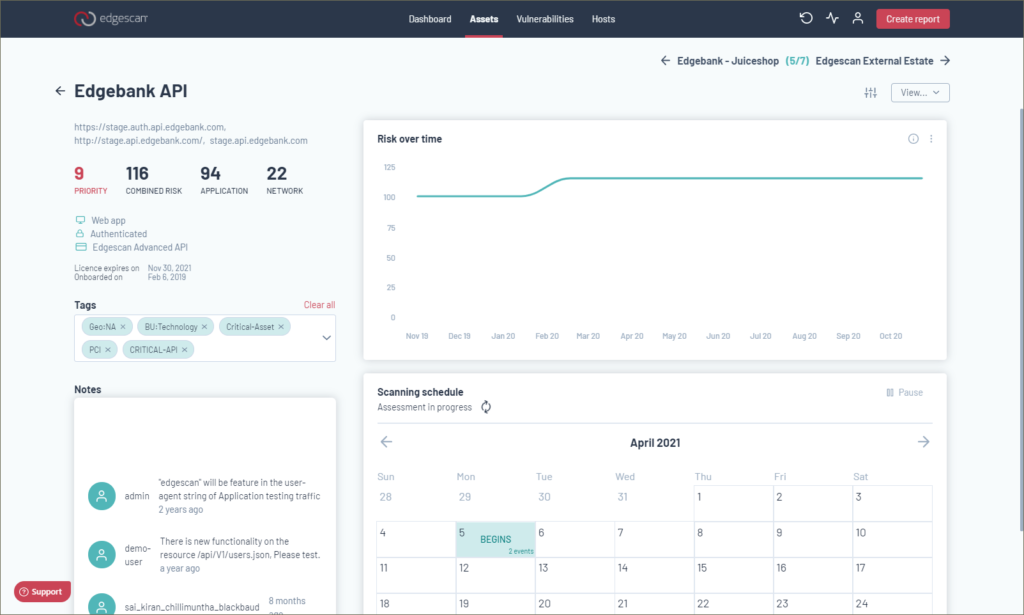Image resolution: width=1024 pixels, height=615 pixels.
Task: Click the https://stage.auth.api.edgebank.com URL
Action: click(x=149, y=127)
